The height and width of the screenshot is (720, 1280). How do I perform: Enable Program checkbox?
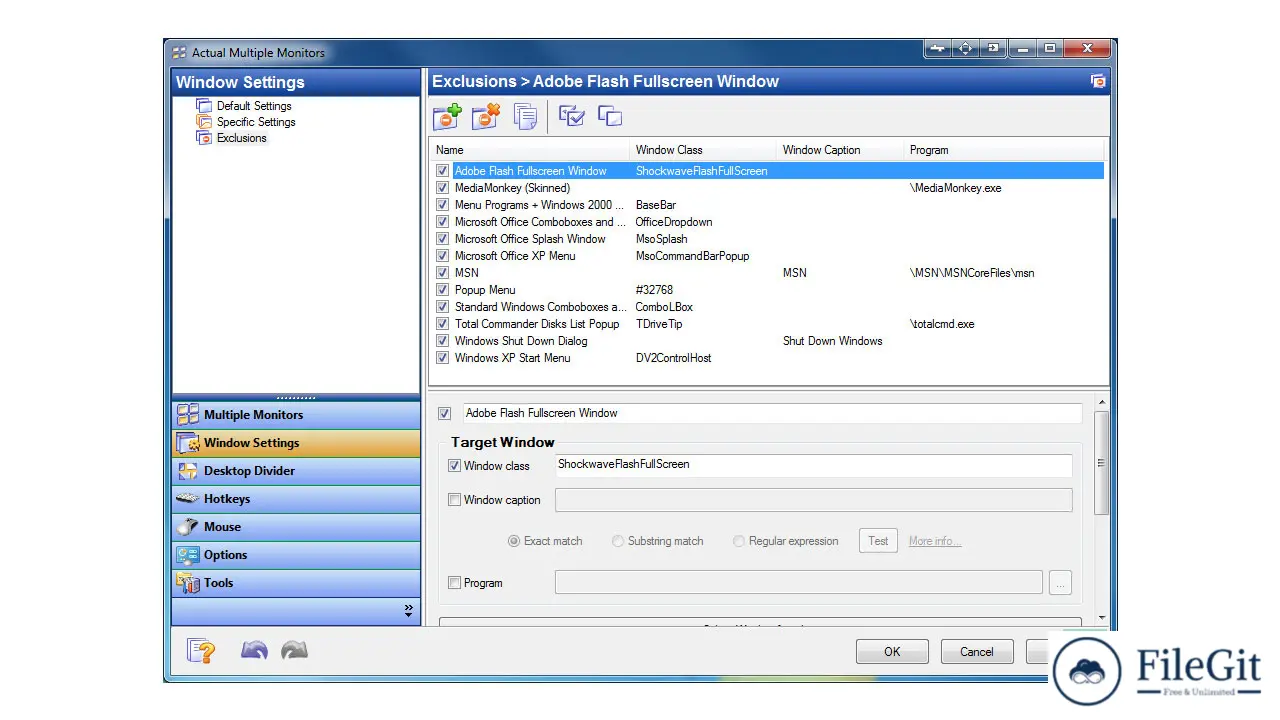pyautogui.click(x=454, y=583)
